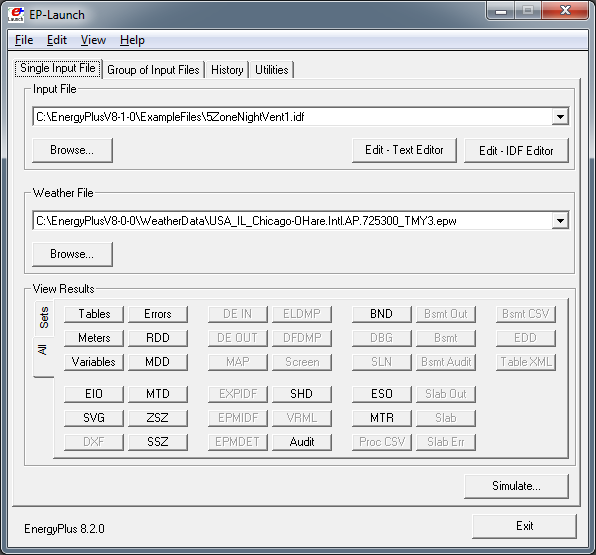Switch to Group of Input Files tab
This screenshot has width=596, height=555.
point(153,70)
